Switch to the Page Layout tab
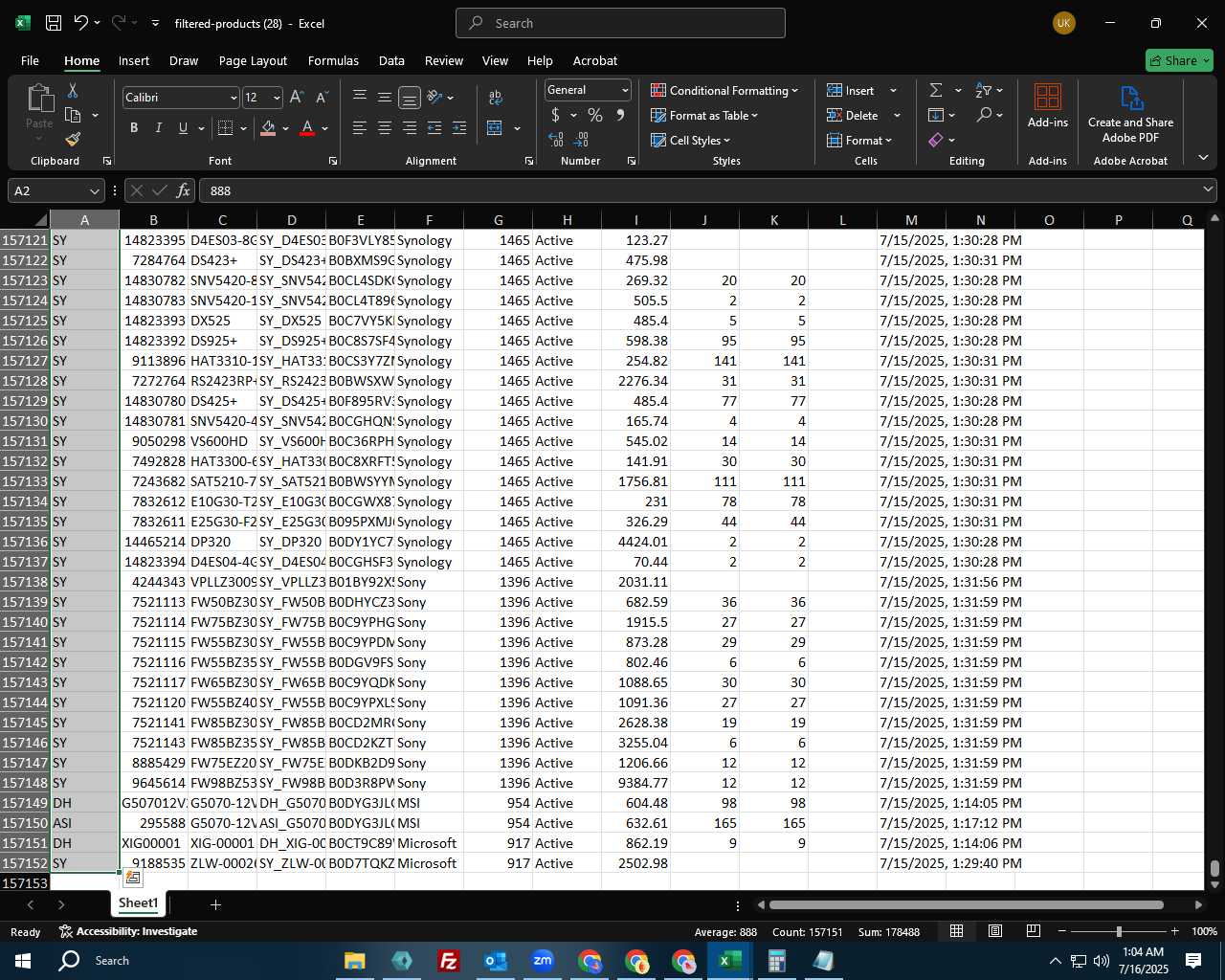The height and width of the screenshot is (980, 1225). (x=253, y=60)
